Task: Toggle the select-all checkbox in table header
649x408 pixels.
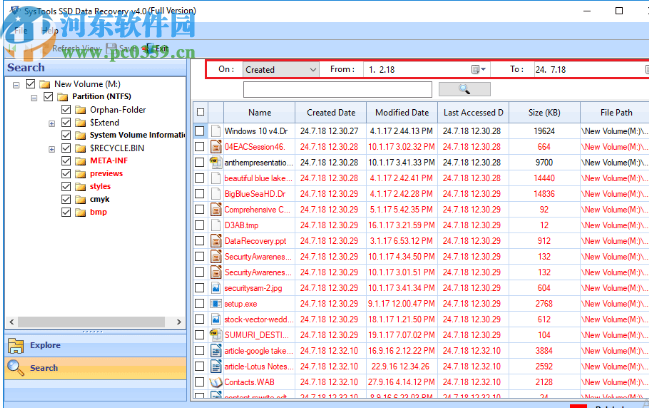Action: tap(200, 112)
